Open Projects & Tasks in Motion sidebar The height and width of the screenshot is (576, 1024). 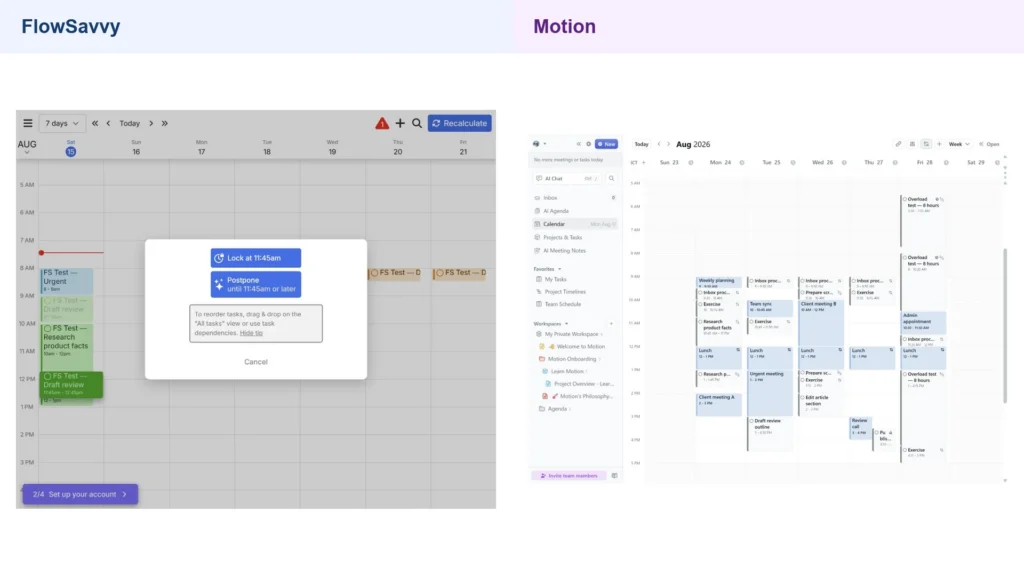pyautogui.click(x=575, y=238)
